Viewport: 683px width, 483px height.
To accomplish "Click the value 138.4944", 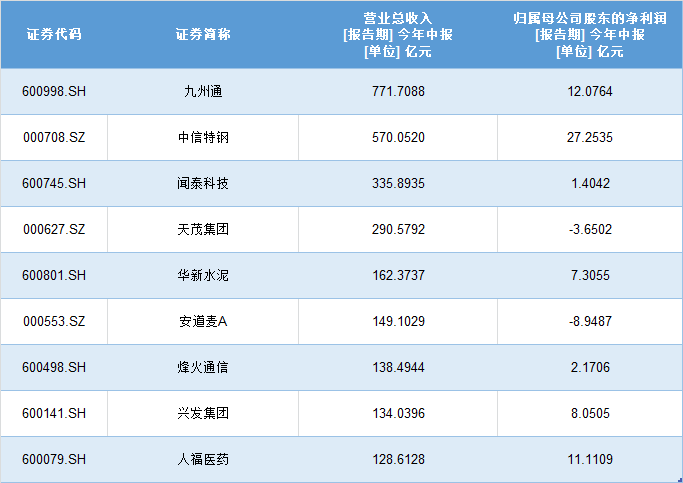I will coord(398,368).
